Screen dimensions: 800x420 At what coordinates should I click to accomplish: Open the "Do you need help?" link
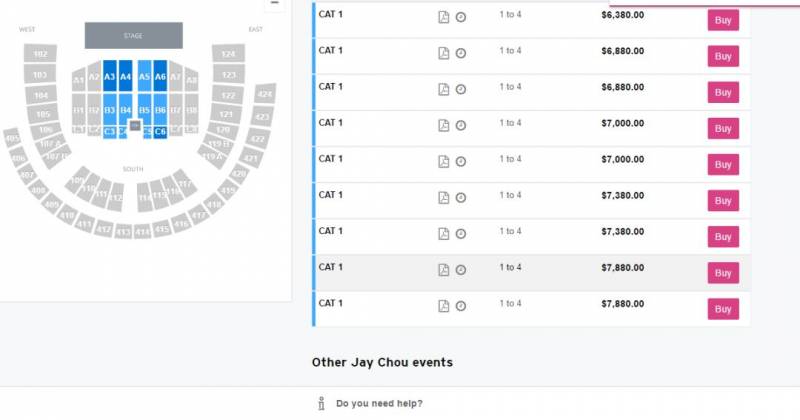pyautogui.click(x=379, y=403)
